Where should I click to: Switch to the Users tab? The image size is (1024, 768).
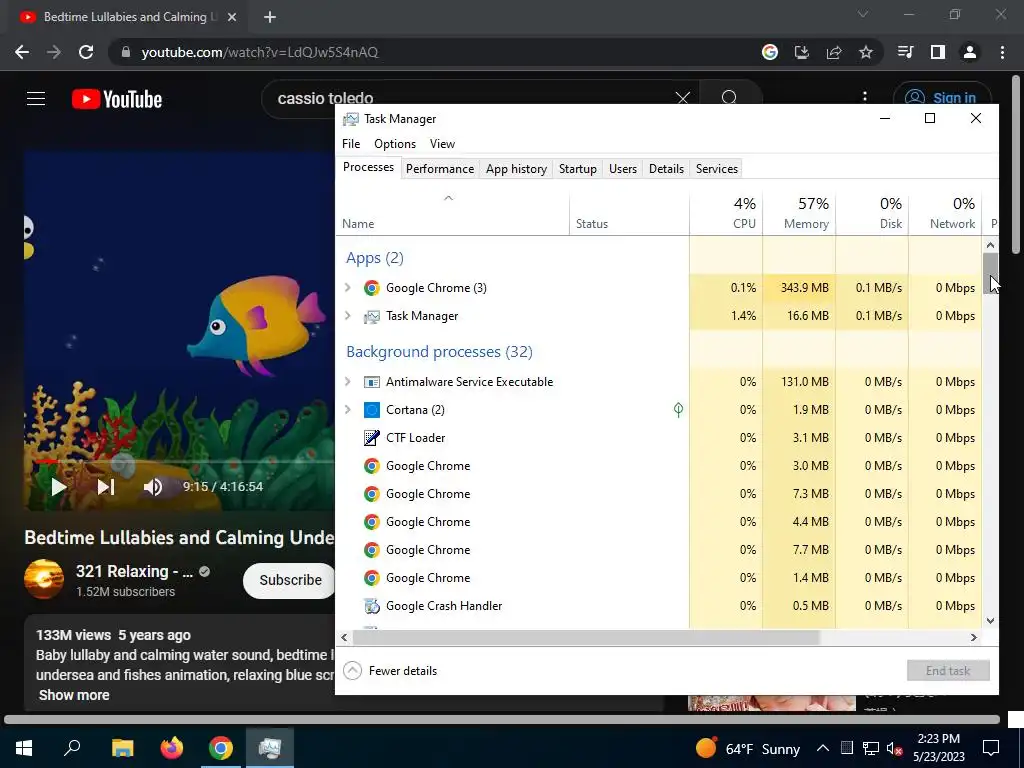623,168
